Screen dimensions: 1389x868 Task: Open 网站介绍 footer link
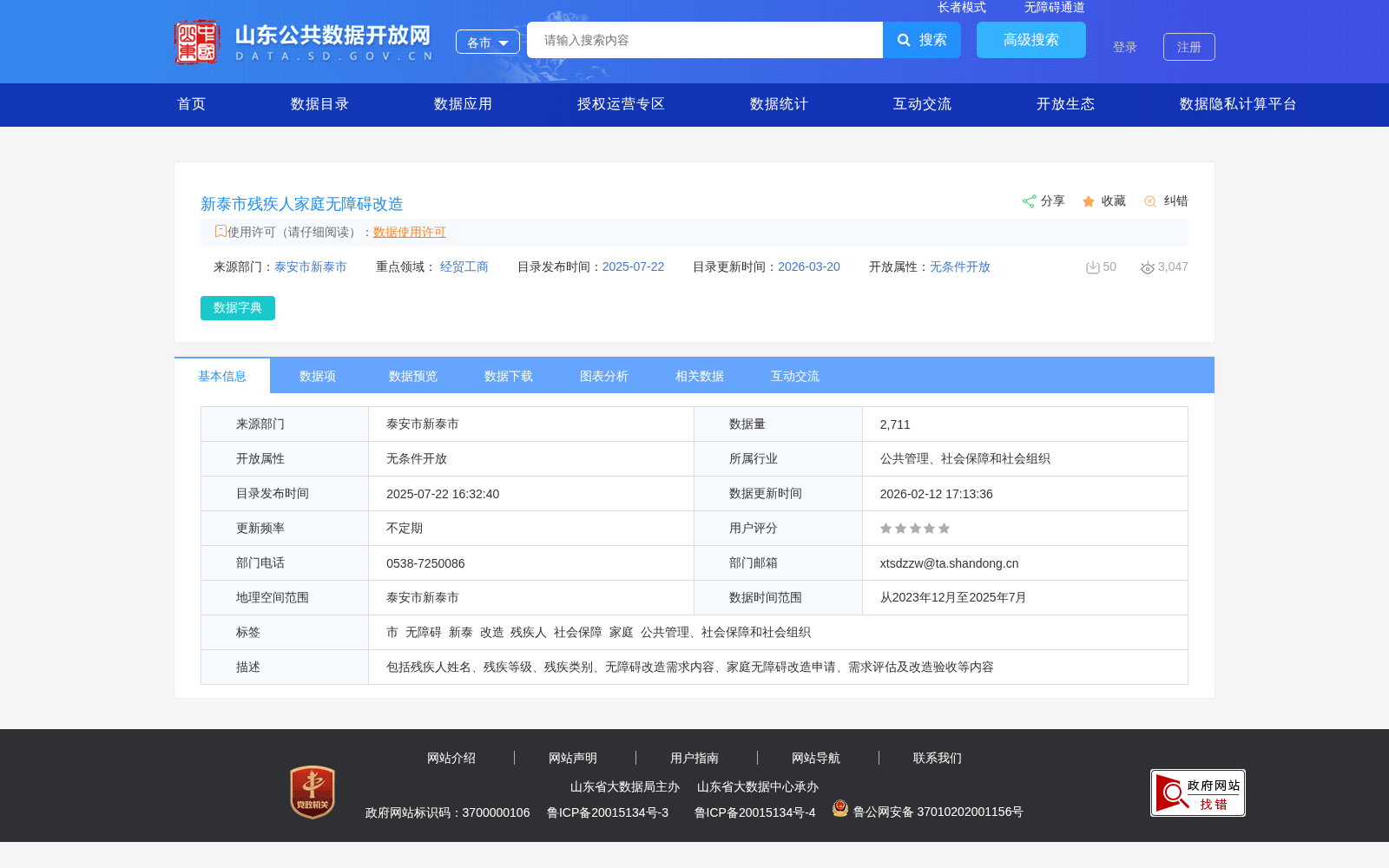coord(451,758)
